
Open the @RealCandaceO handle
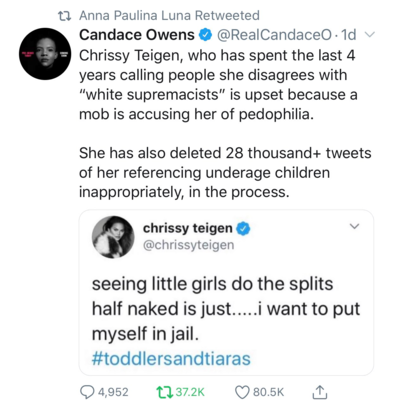275,35
